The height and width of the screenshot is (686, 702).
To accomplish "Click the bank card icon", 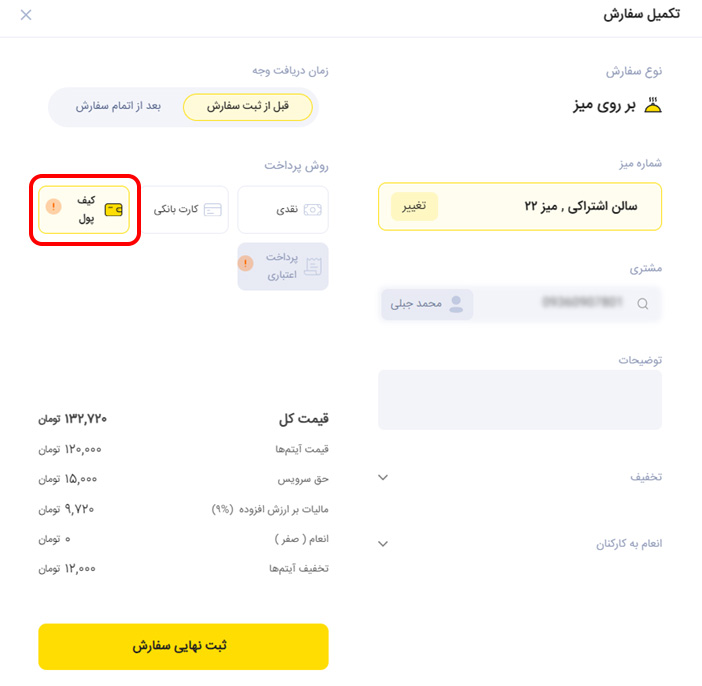I will [x=213, y=210].
